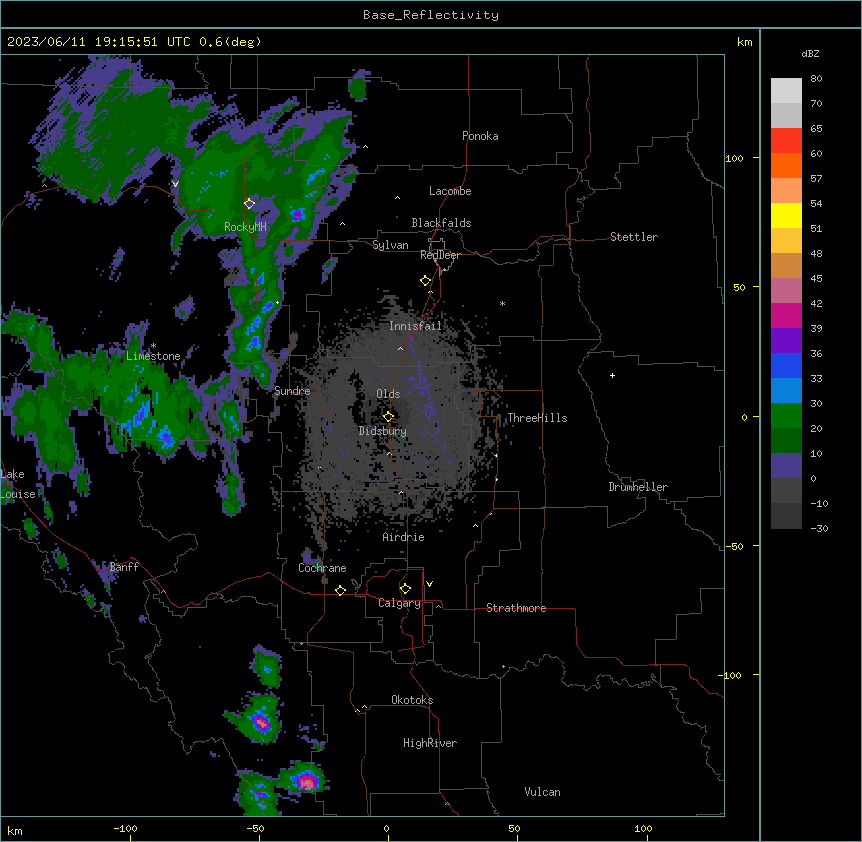Click the Lake Louise label
This screenshot has width=862, height=842.
pyautogui.click(x=18, y=484)
